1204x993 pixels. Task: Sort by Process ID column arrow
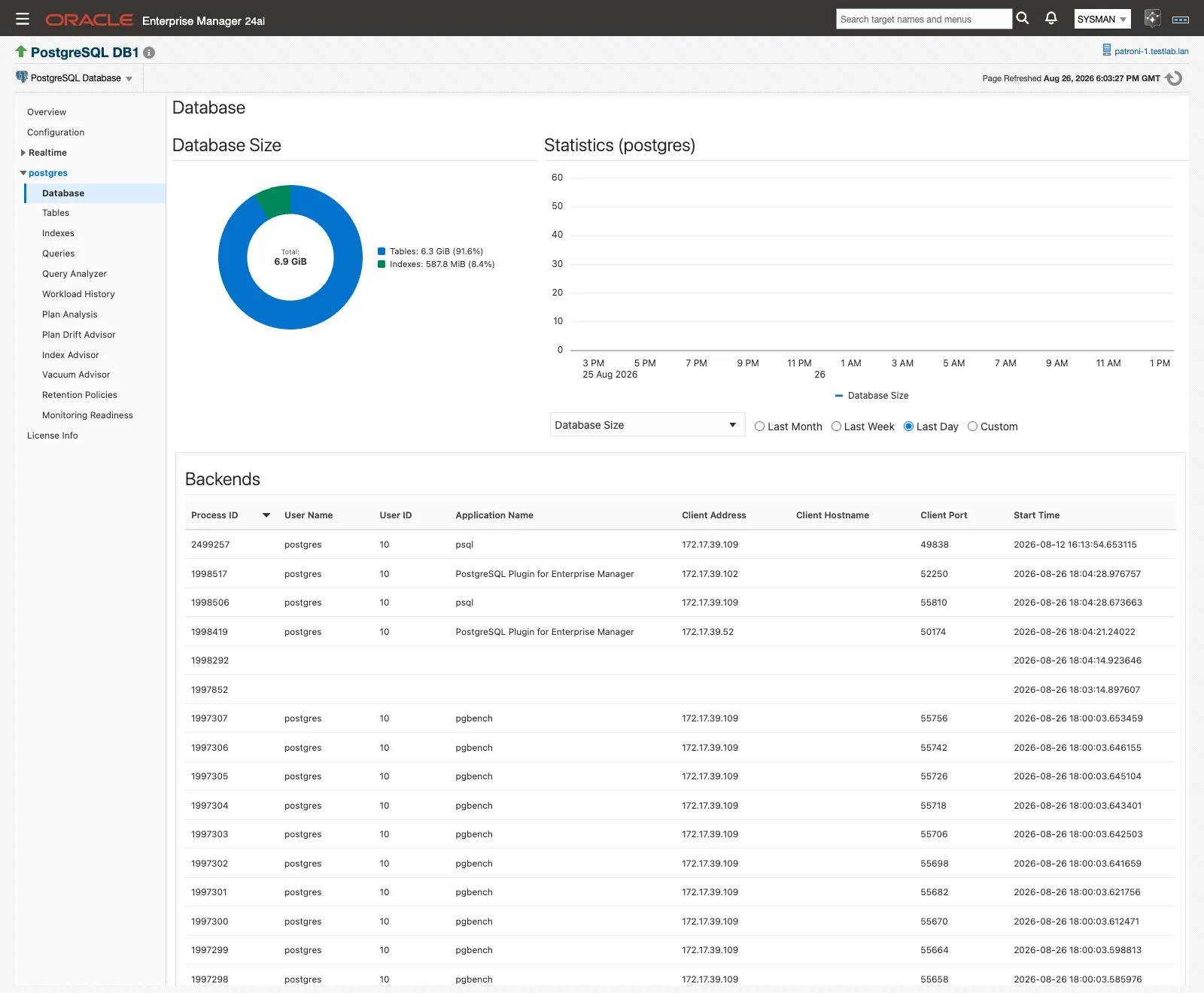click(266, 515)
